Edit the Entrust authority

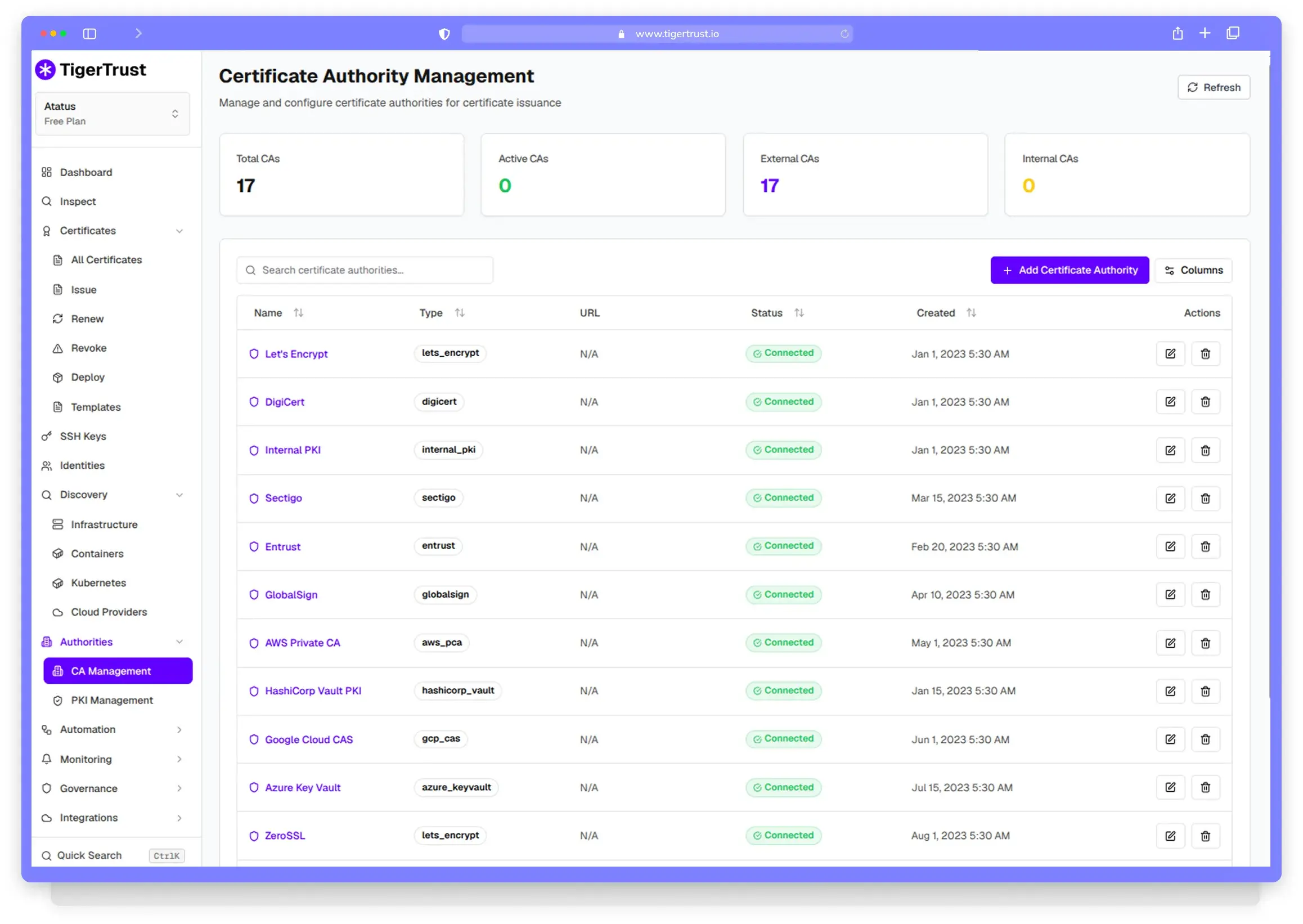(1170, 546)
